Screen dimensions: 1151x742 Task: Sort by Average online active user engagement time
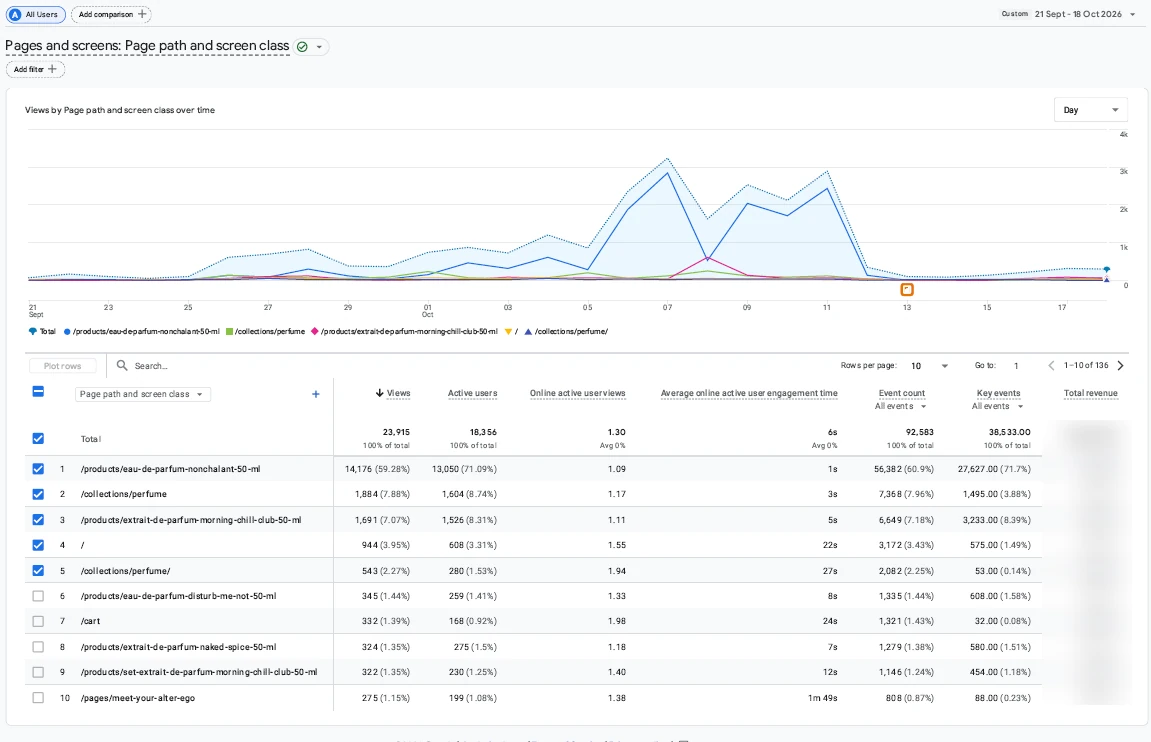click(749, 393)
